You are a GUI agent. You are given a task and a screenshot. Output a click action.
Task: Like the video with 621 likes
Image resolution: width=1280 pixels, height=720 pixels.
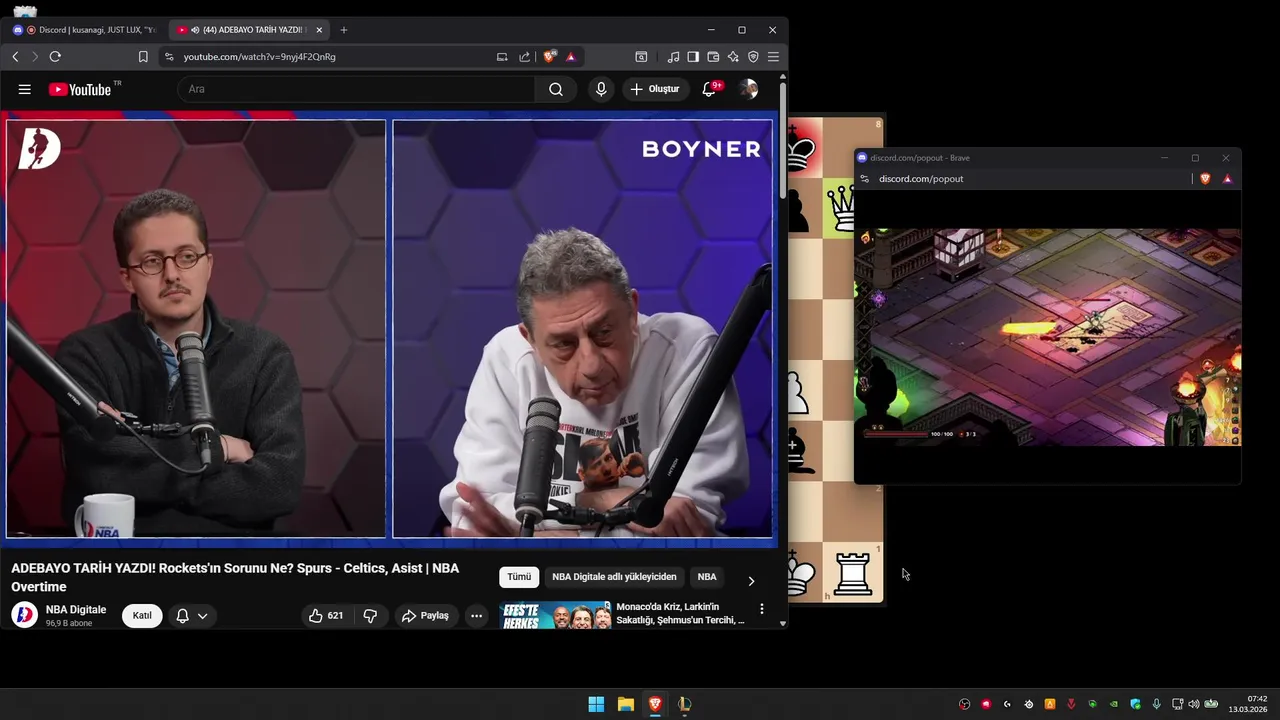[326, 616]
